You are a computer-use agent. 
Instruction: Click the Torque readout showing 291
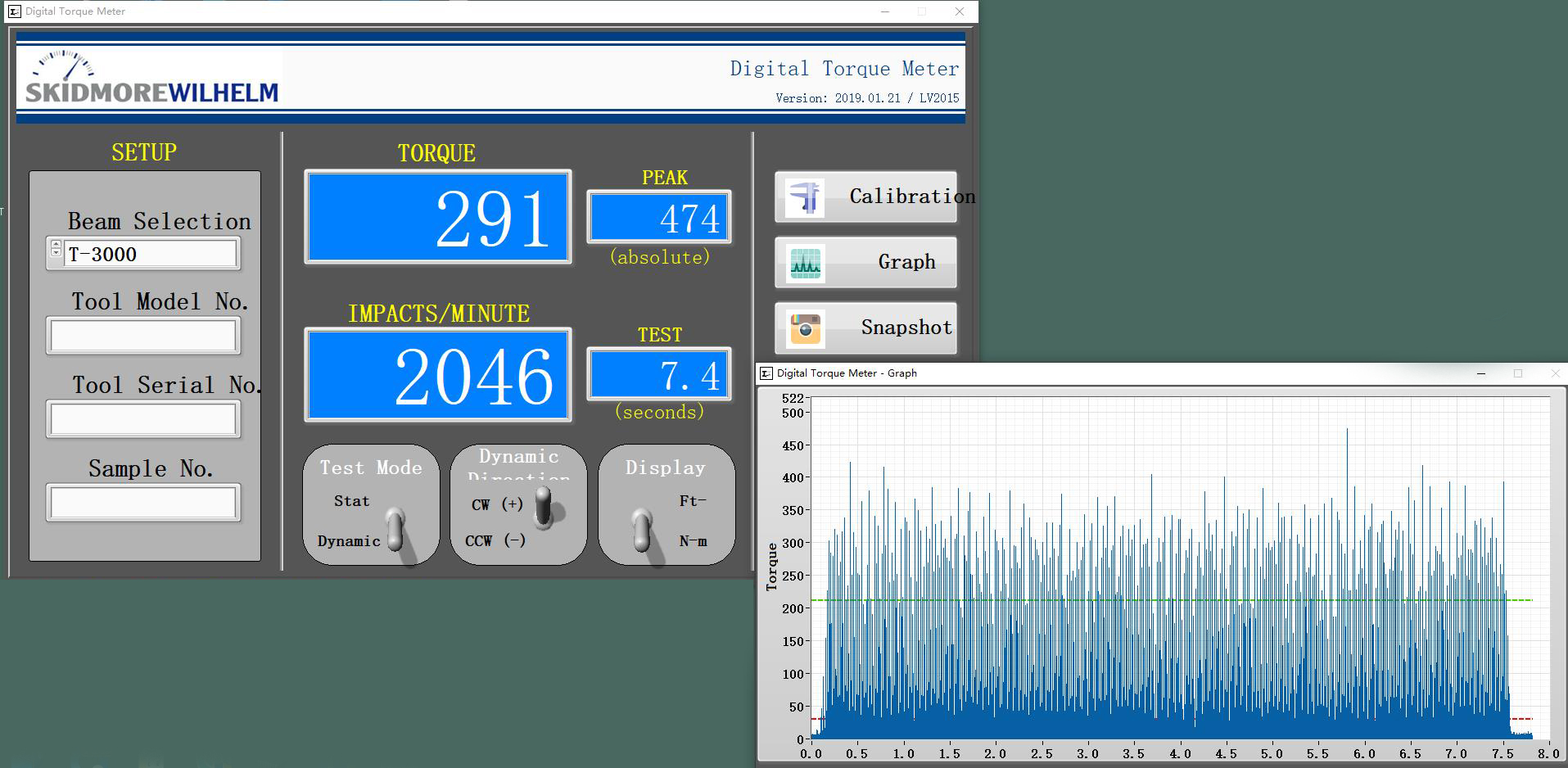pos(438,217)
